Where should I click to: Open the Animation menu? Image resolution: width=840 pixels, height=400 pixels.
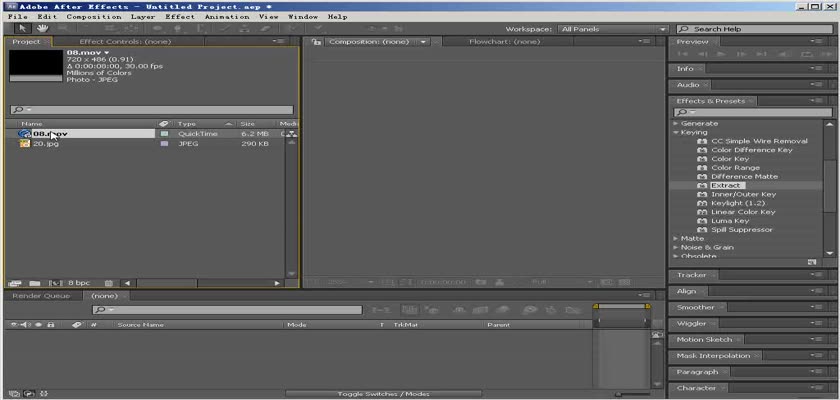point(228,17)
